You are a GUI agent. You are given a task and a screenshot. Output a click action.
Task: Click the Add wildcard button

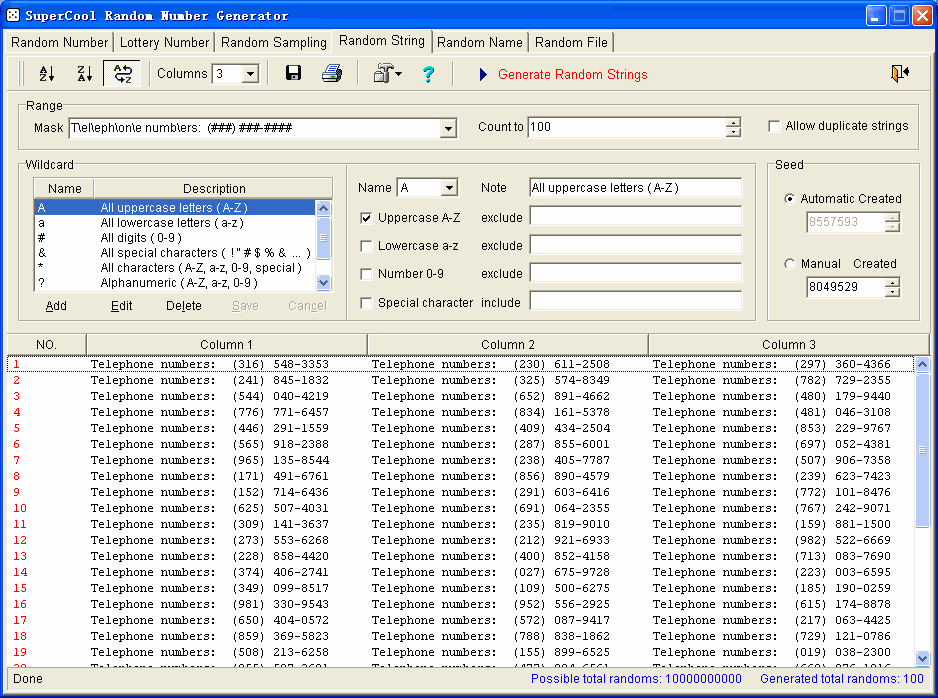[56, 306]
